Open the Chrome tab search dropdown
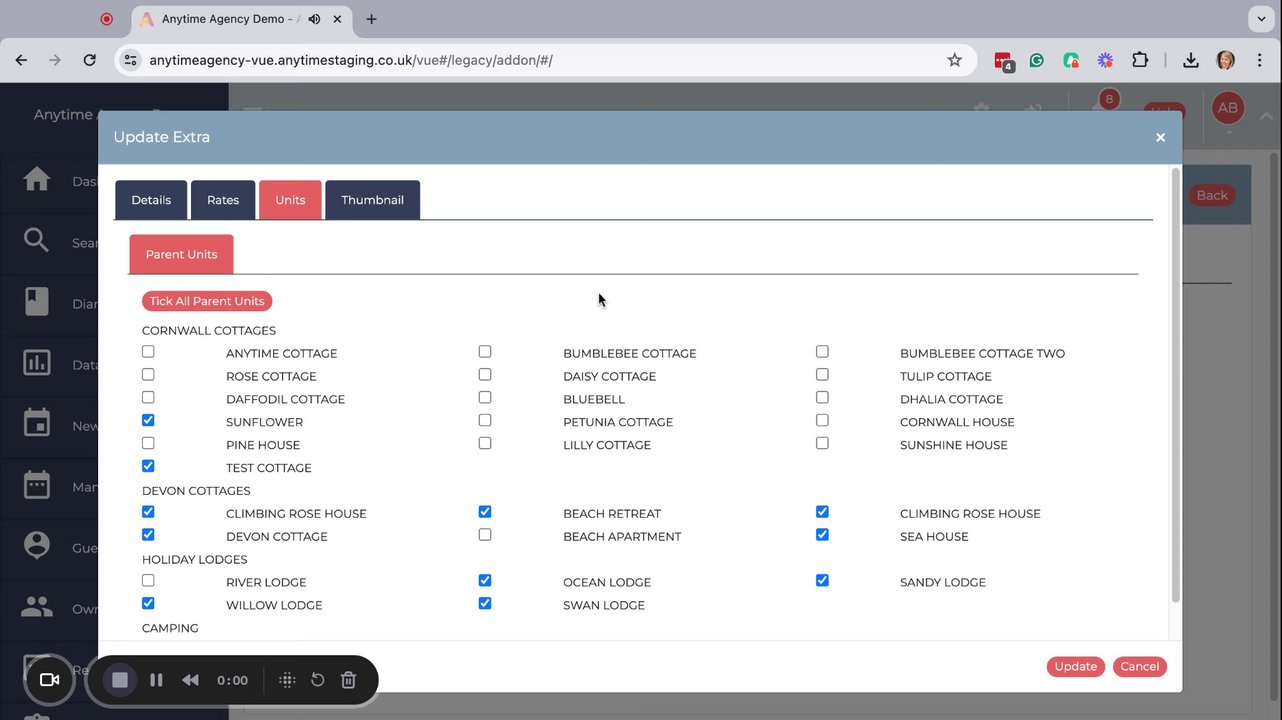 tap(1262, 19)
